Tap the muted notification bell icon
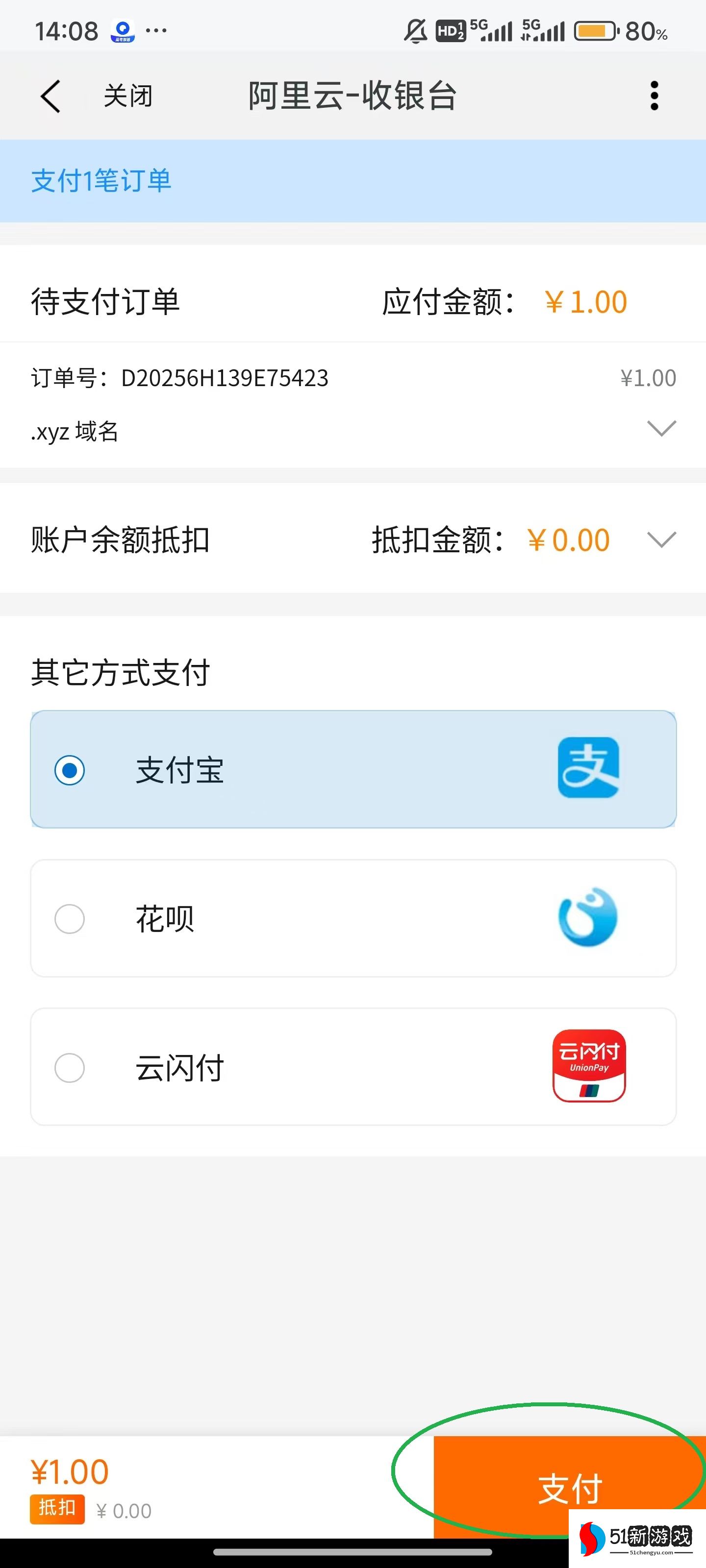This screenshot has height=1568, width=706. (415, 31)
